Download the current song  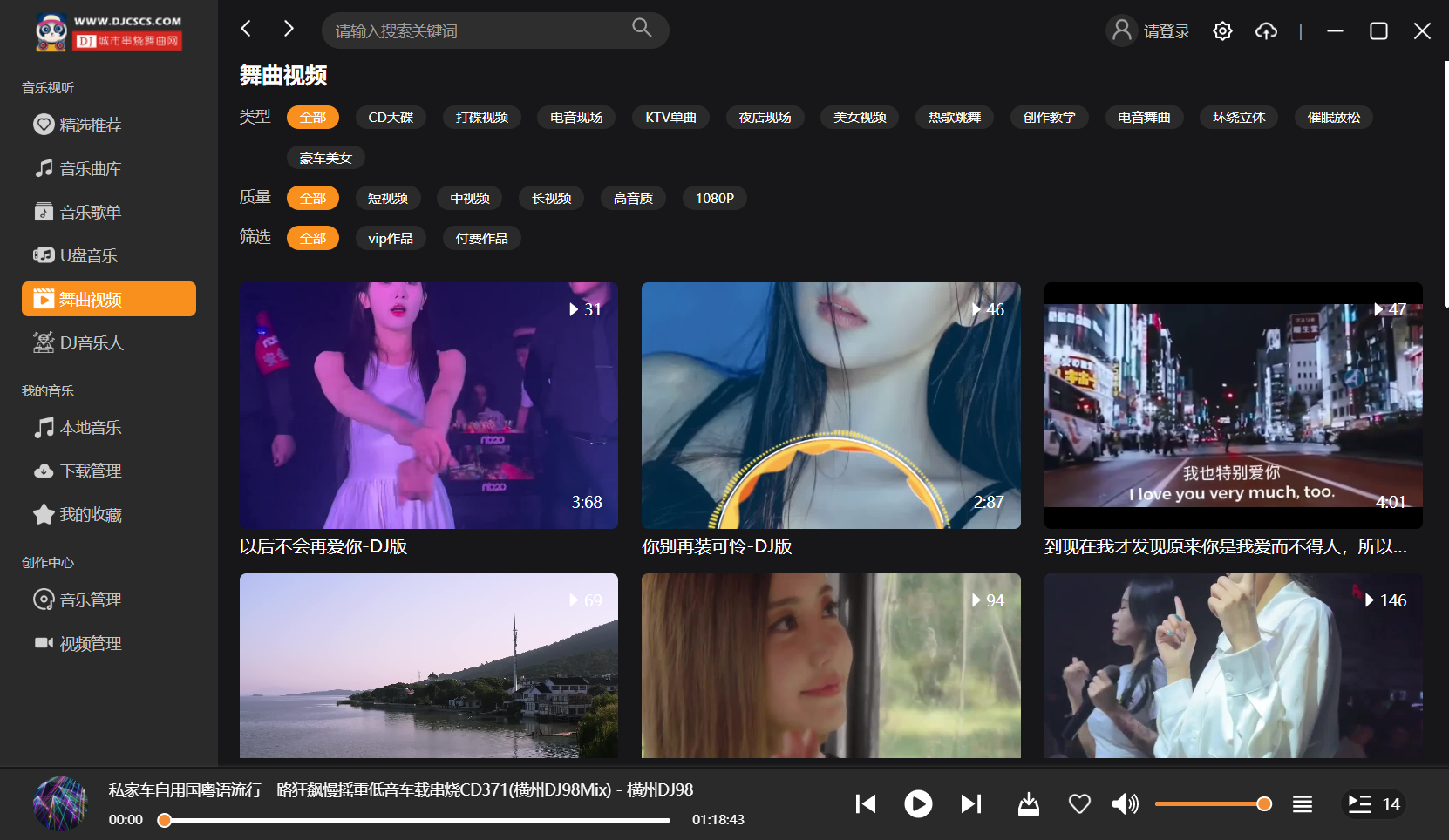tap(1029, 803)
